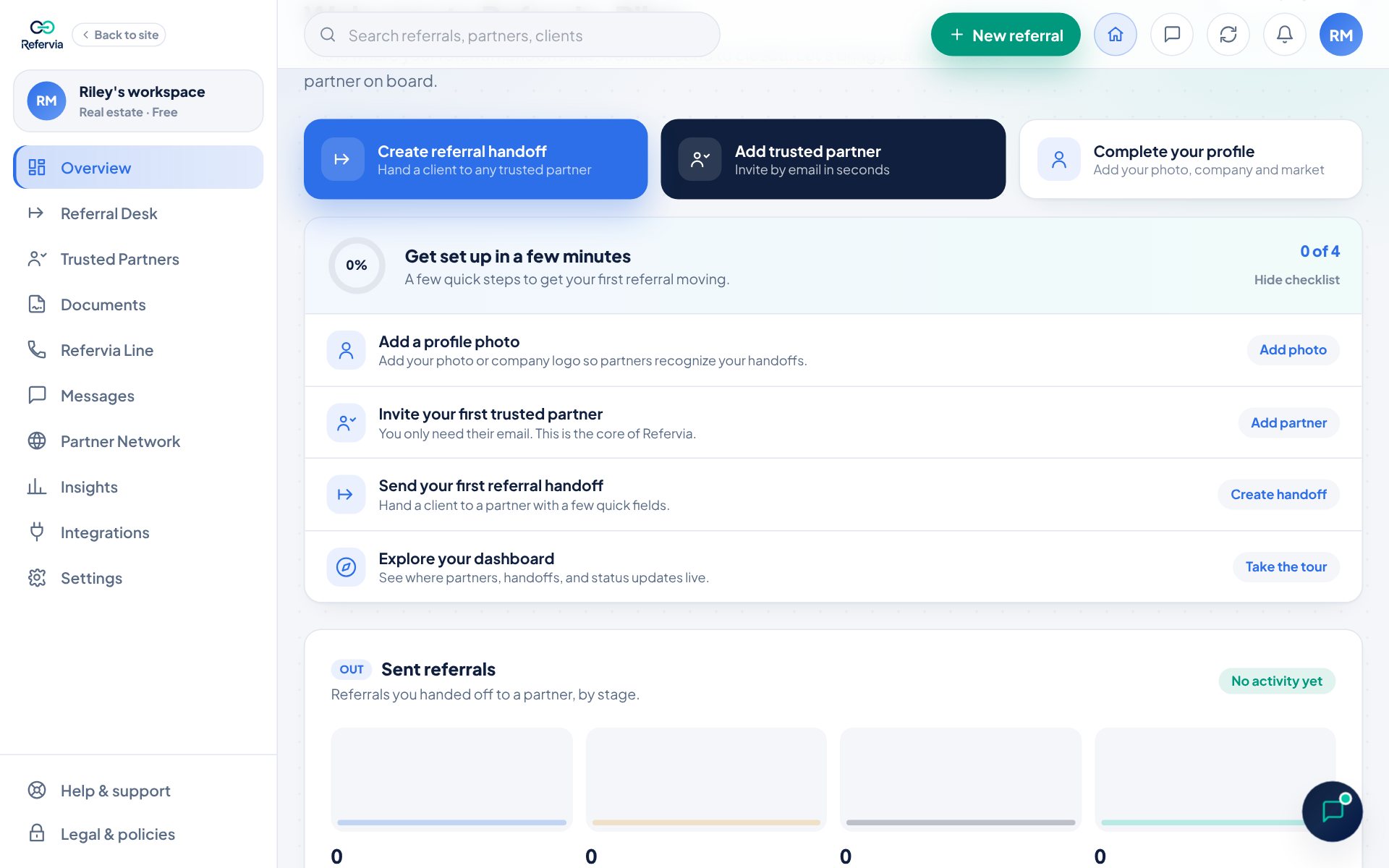Open the floating chat widget

(1332, 811)
